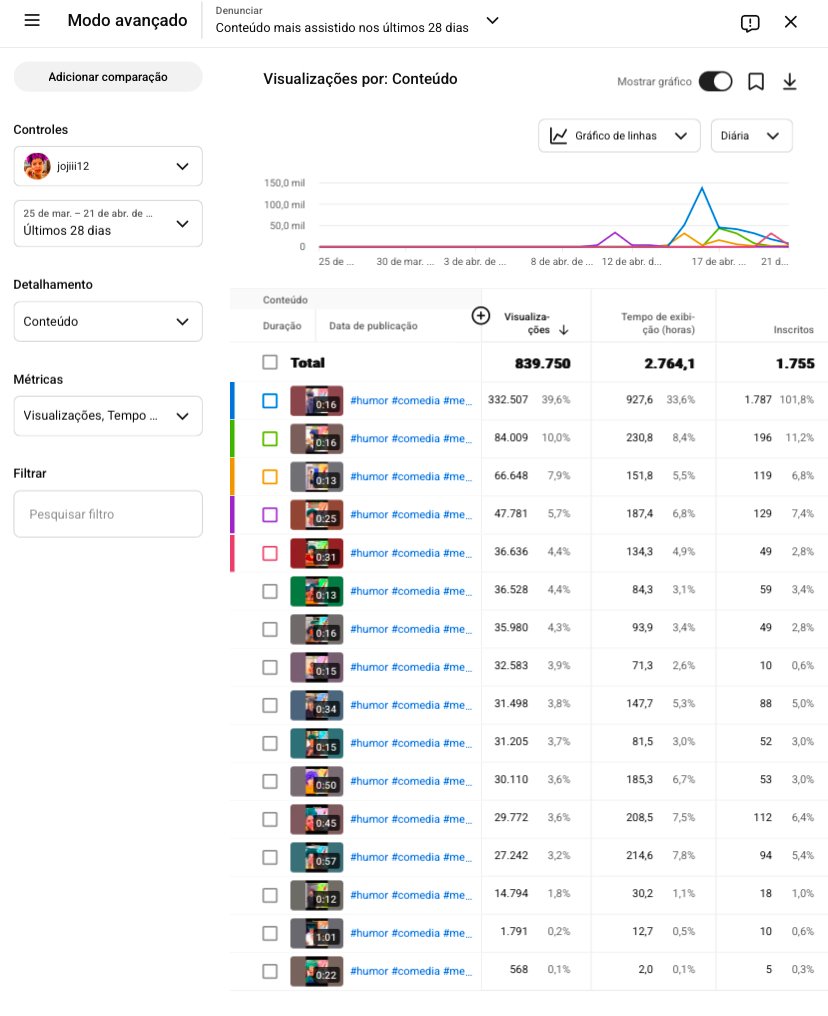This screenshot has height=1016, width=828.
Task: Open the video title link with 66.648 views
Action: tap(411, 476)
